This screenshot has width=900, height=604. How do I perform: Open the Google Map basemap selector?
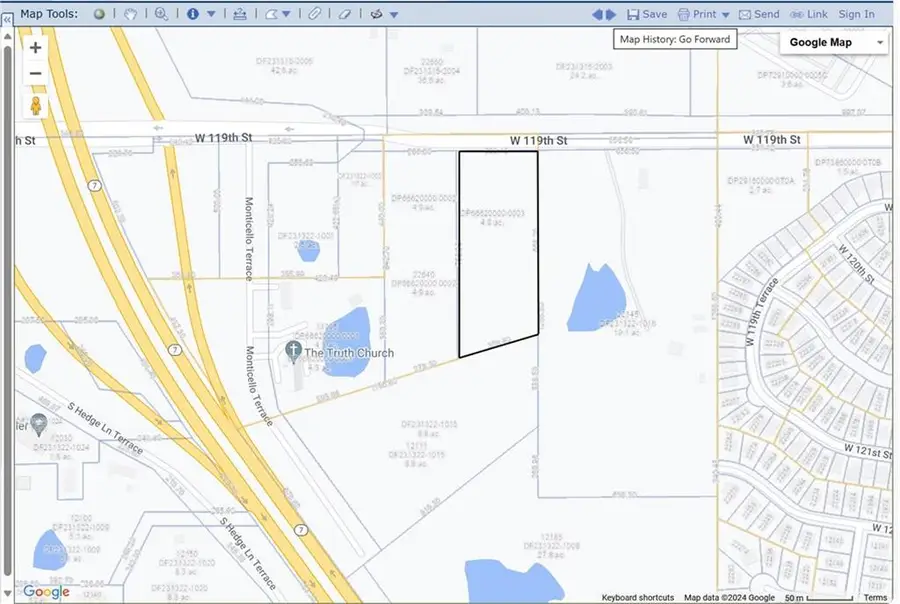point(833,42)
